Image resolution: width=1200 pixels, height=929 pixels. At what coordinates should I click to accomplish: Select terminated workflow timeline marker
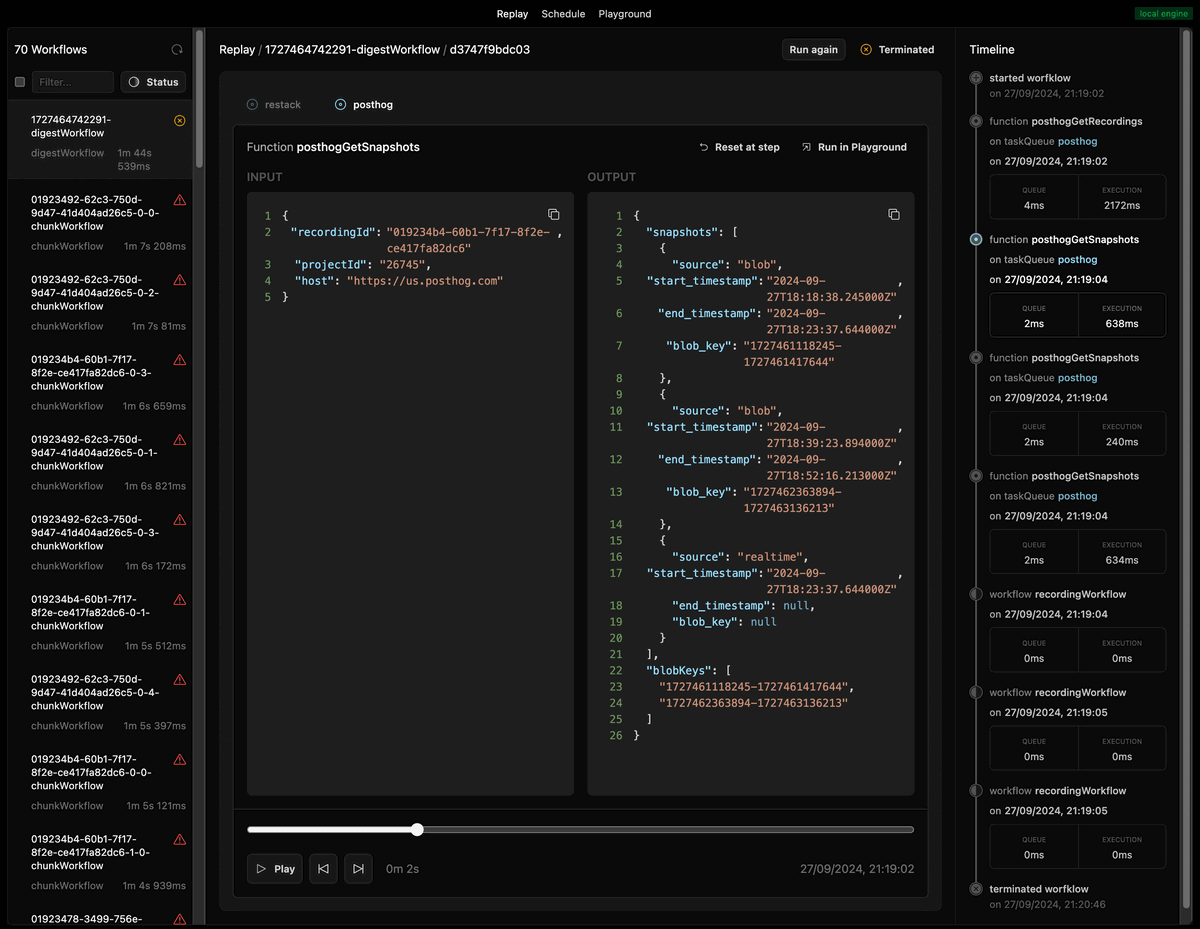976,888
